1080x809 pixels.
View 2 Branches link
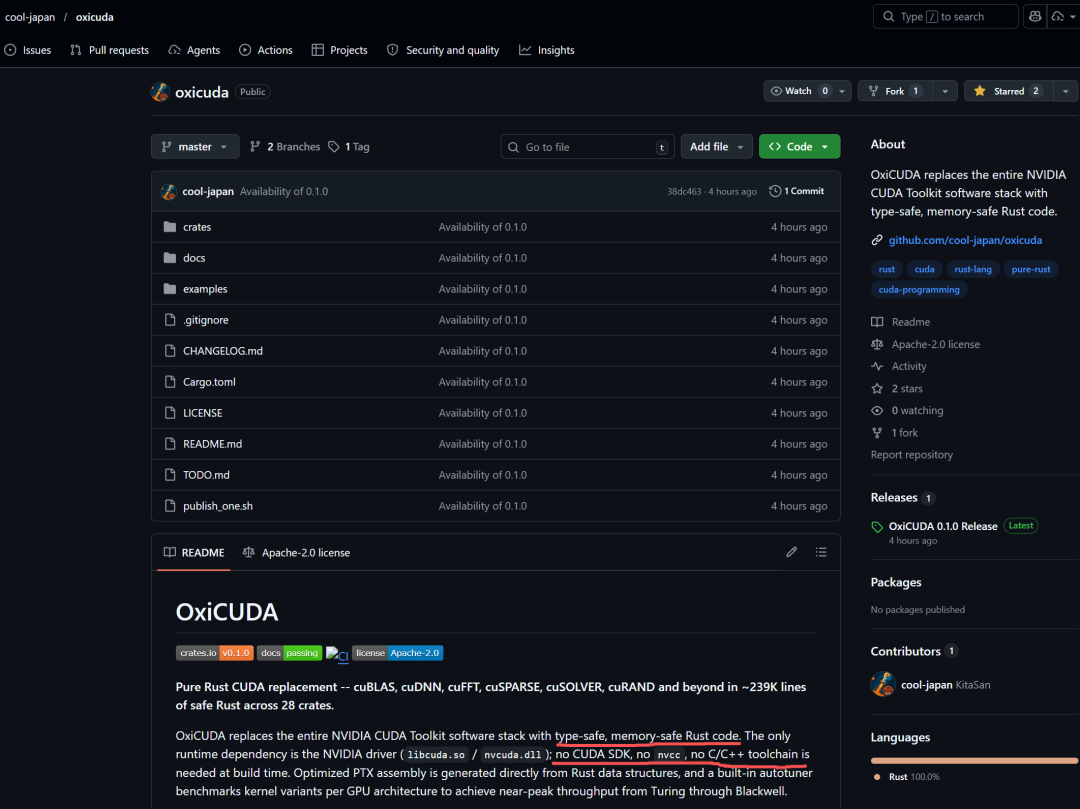(x=284, y=147)
